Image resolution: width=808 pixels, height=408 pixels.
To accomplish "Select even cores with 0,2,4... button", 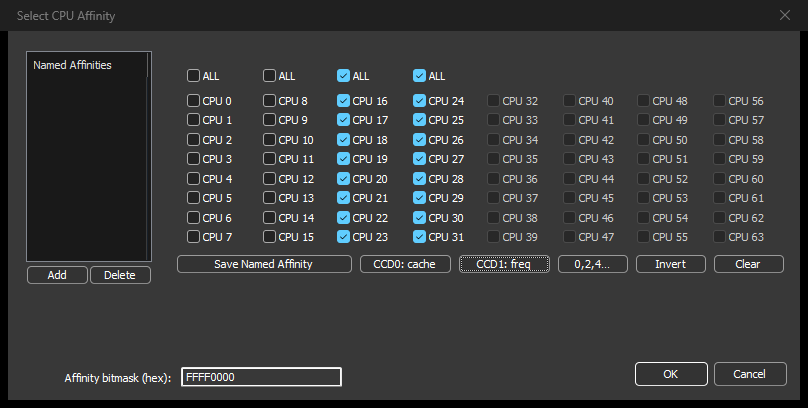I will point(593,264).
